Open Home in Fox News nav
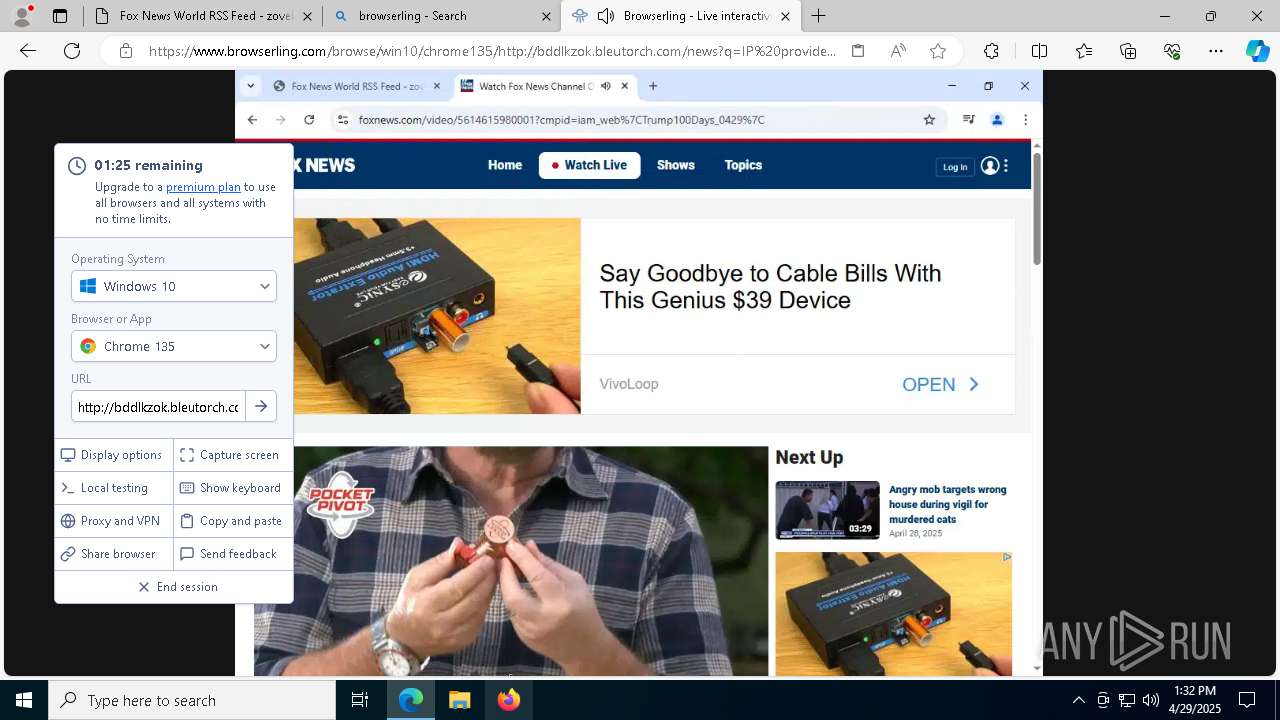Viewport: 1280px width, 720px height. (x=505, y=165)
